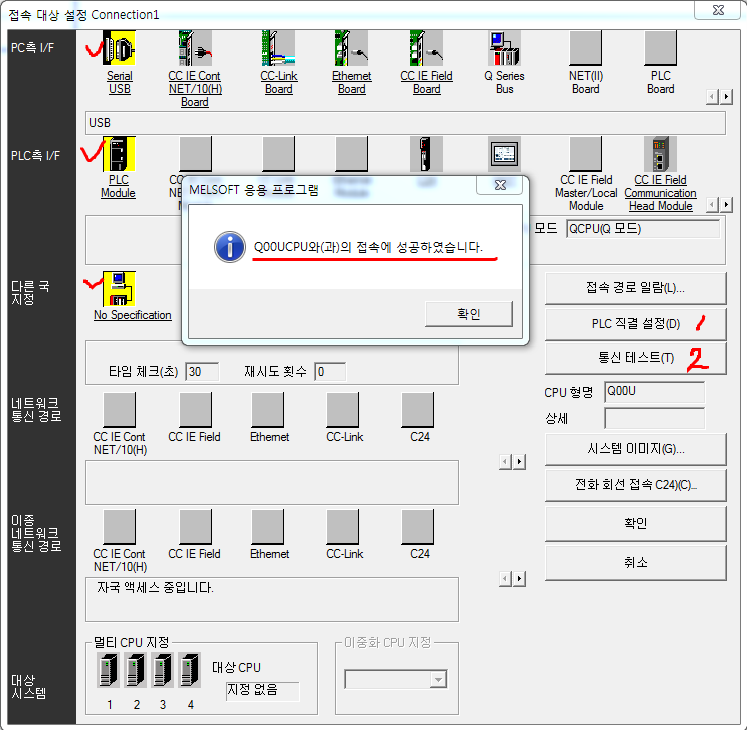747x730 pixels.
Task: Pick CC-Link in network route row
Action: coord(343,410)
